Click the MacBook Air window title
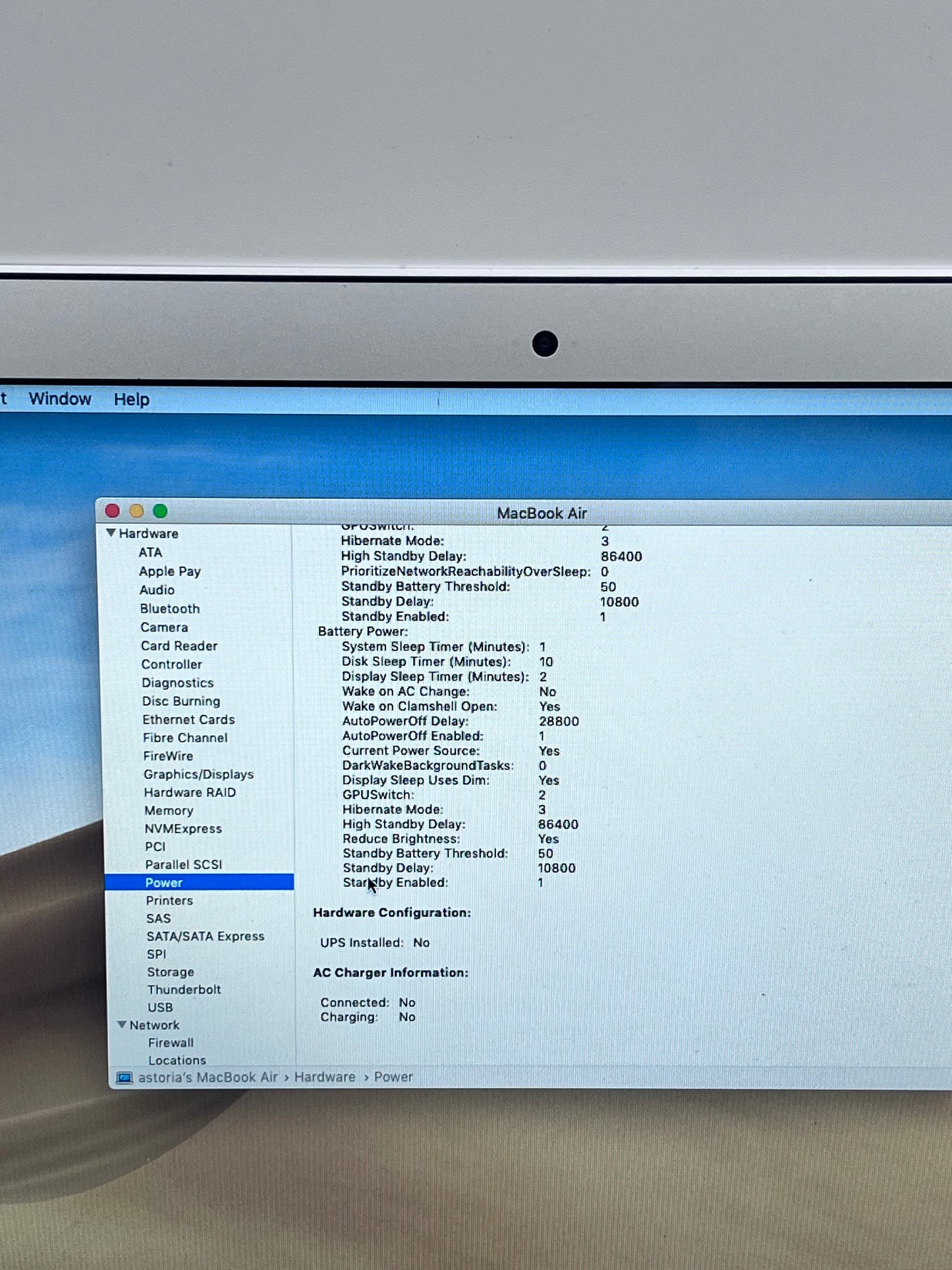 click(542, 513)
